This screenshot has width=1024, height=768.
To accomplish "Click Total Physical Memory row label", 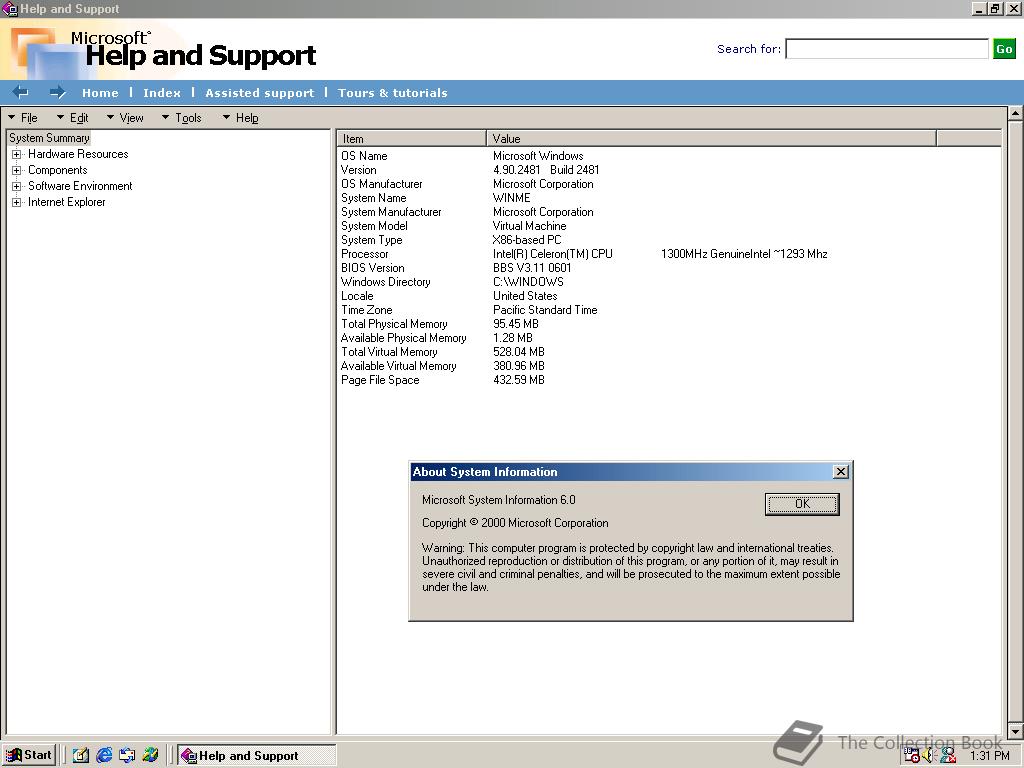I will pos(394,324).
